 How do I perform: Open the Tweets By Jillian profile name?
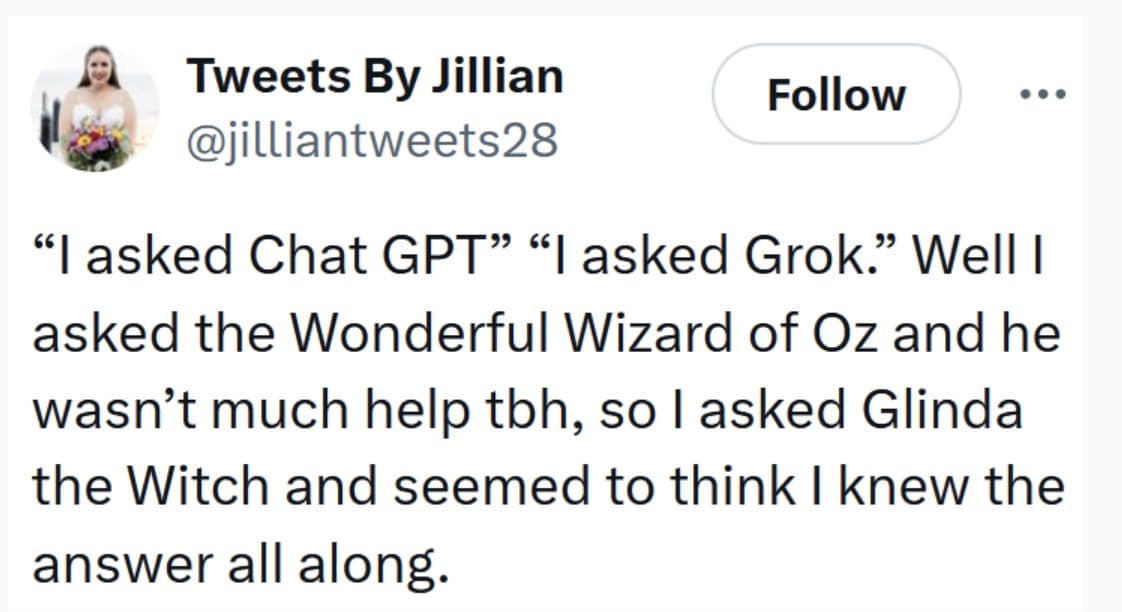[375, 76]
